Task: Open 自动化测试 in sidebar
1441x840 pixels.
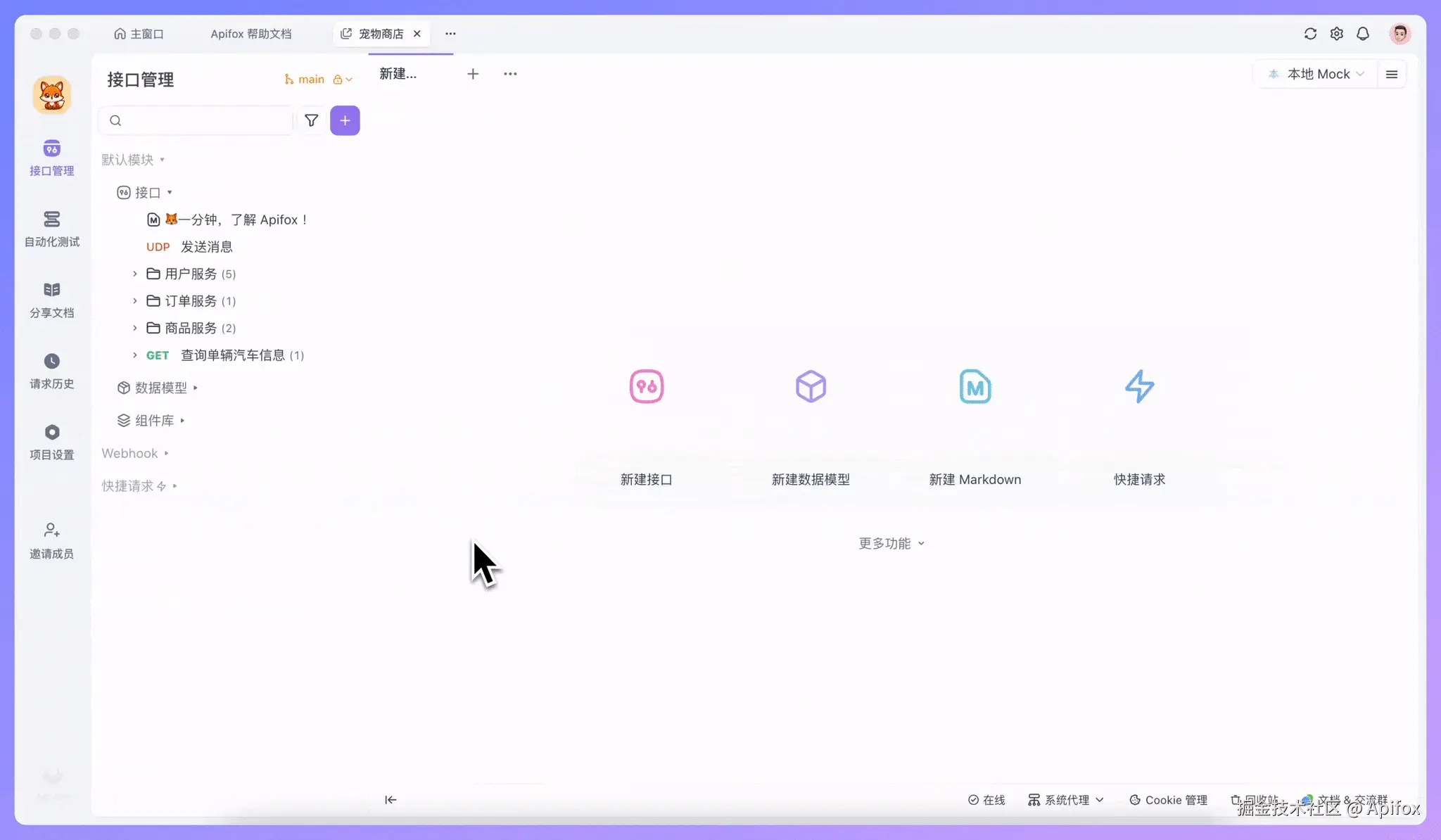Action: click(51, 228)
